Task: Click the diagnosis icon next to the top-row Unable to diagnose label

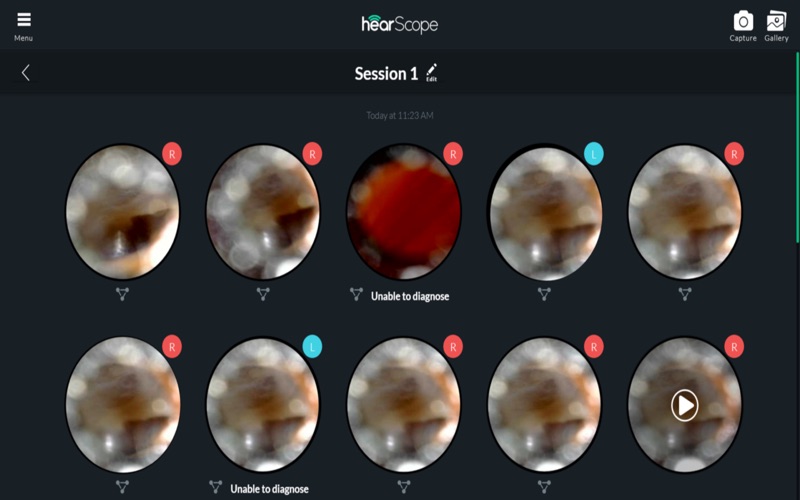Action: pyautogui.click(x=356, y=294)
